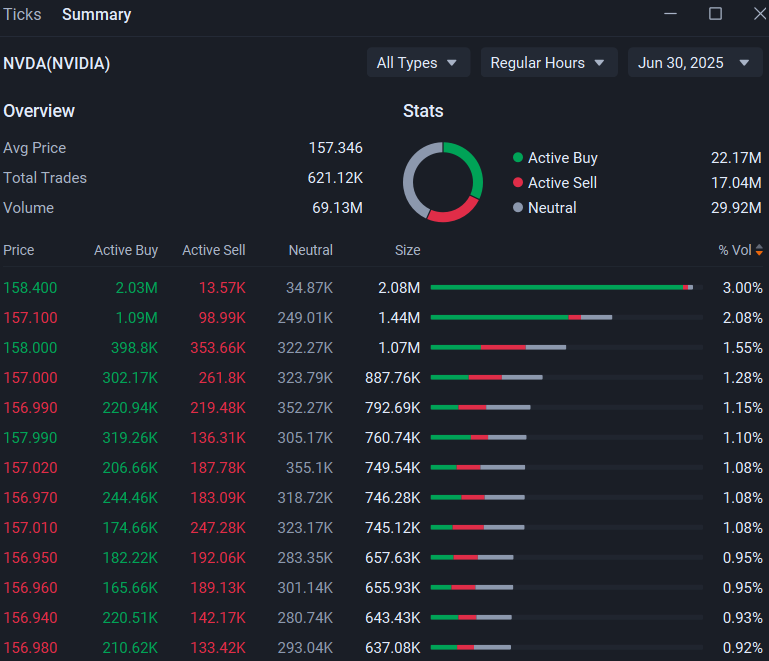
Task: Select the Summary tab
Action: (x=97, y=15)
